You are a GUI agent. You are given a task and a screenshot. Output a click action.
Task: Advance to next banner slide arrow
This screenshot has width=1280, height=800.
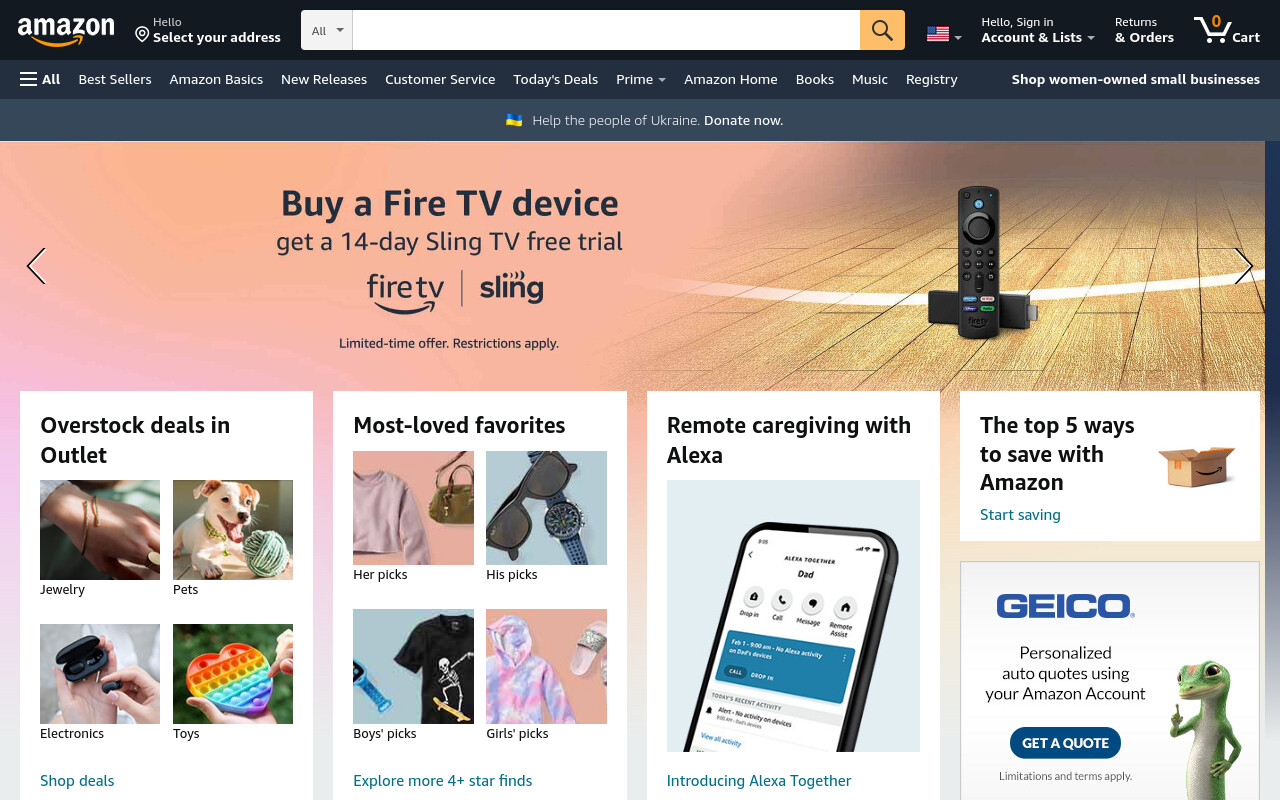click(1243, 266)
